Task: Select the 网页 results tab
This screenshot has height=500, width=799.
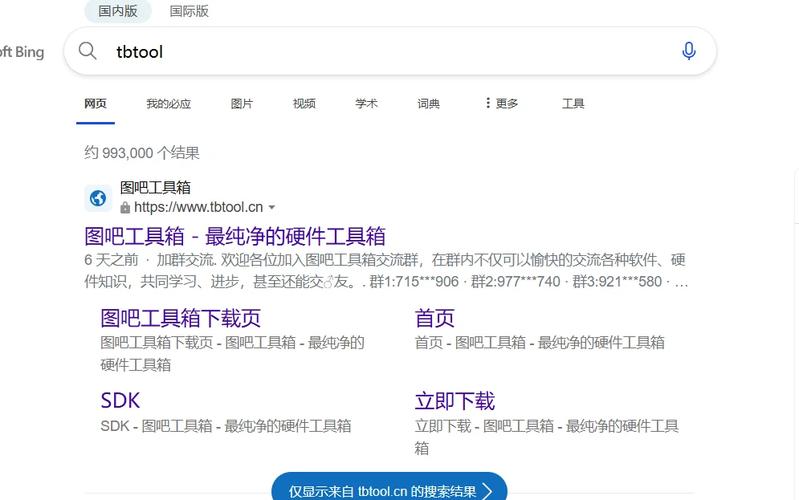Action: pos(95,103)
